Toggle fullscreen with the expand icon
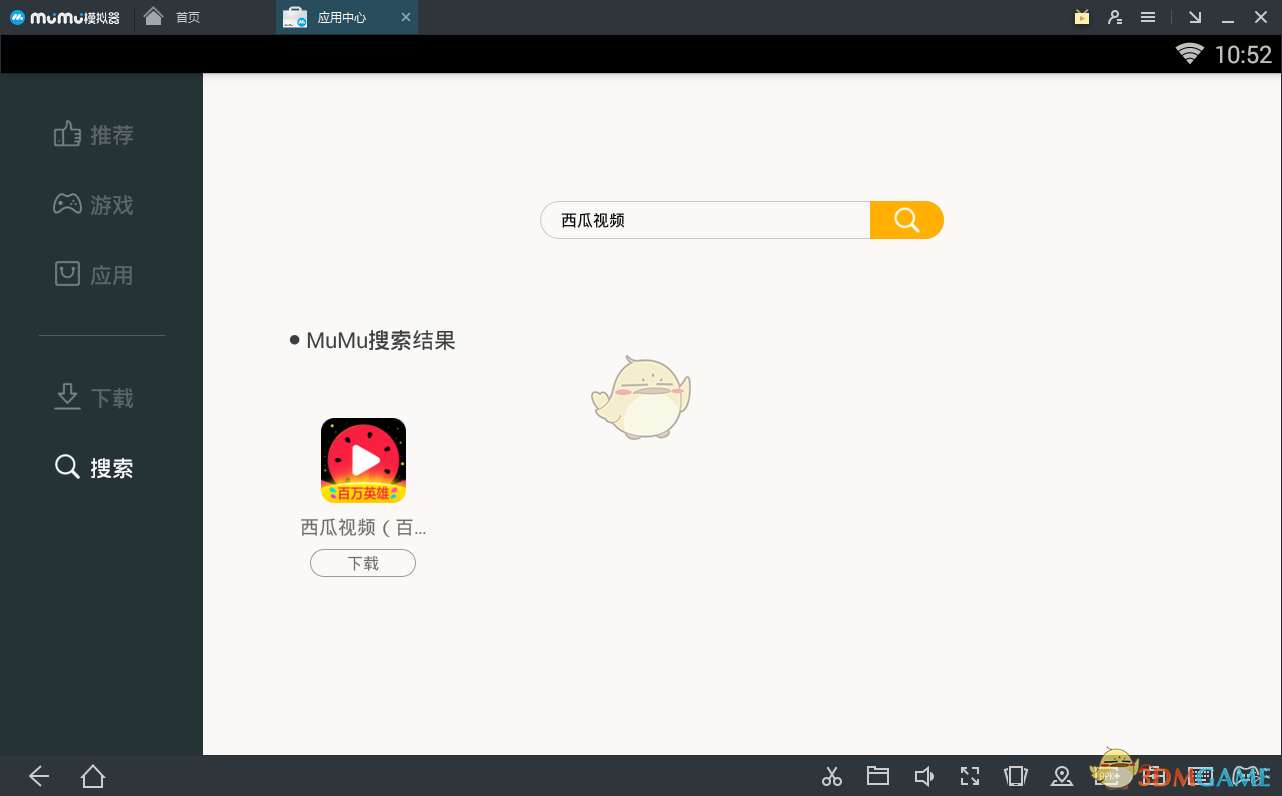Viewport: 1282px width, 796px height. point(970,776)
